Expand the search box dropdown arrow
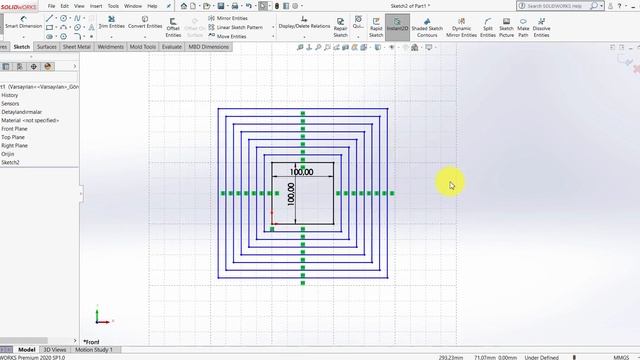The height and width of the screenshot is (360, 640). (x=601, y=6)
